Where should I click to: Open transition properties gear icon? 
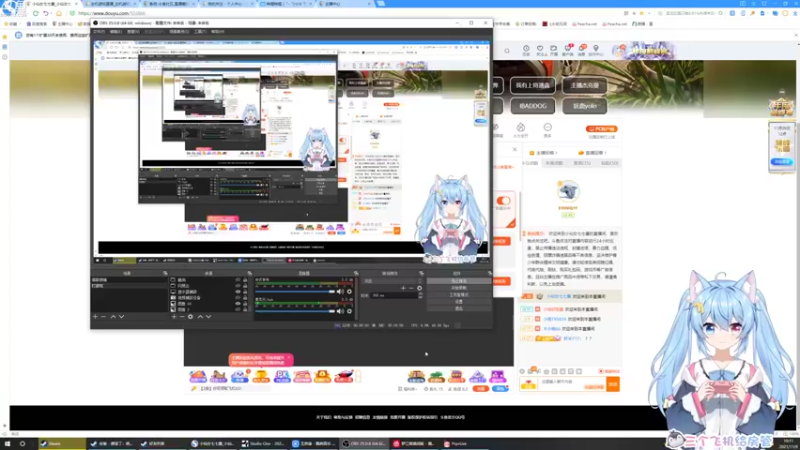point(419,288)
